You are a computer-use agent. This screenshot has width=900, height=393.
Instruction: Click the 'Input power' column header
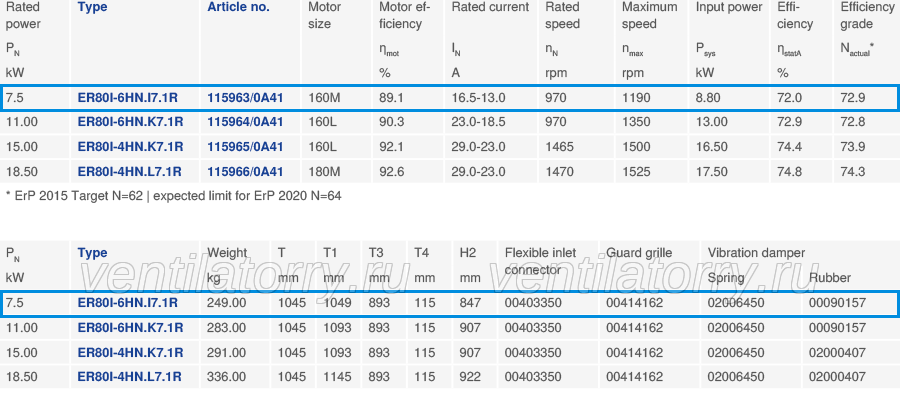click(x=729, y=7)
